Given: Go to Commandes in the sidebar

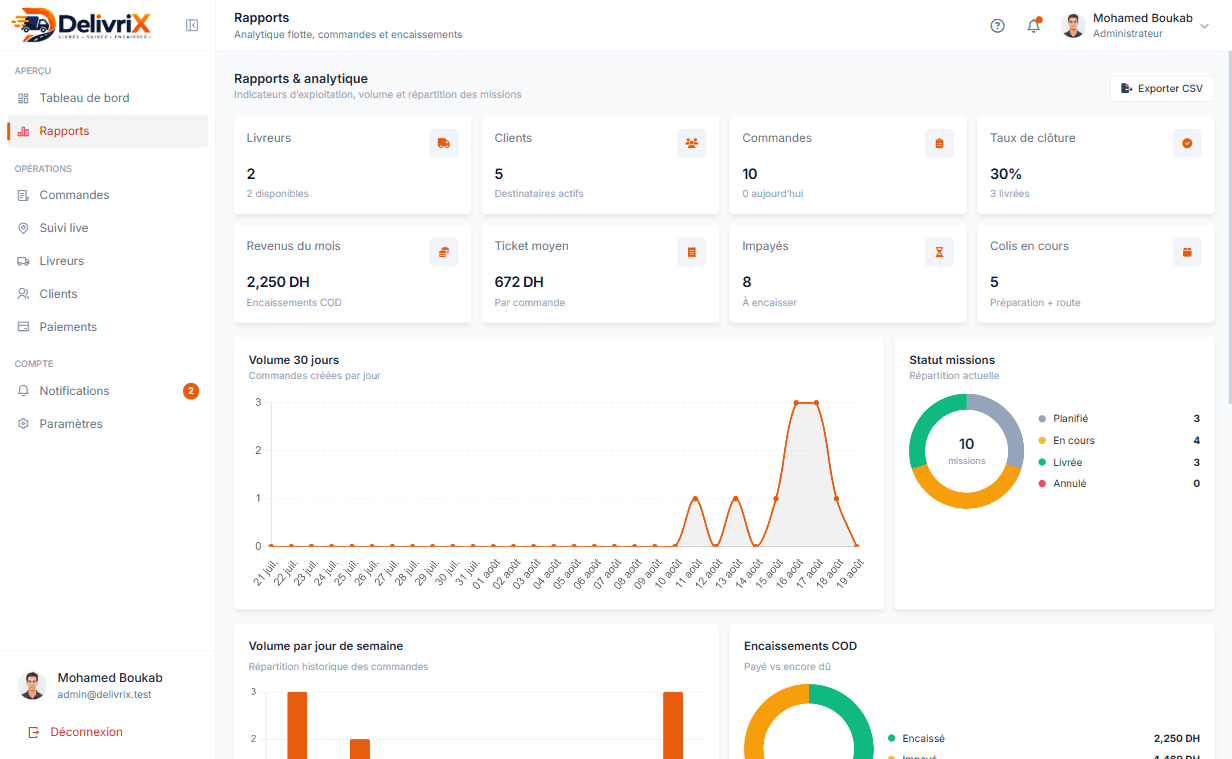Looking at the screenshot, I should [107, 195].
